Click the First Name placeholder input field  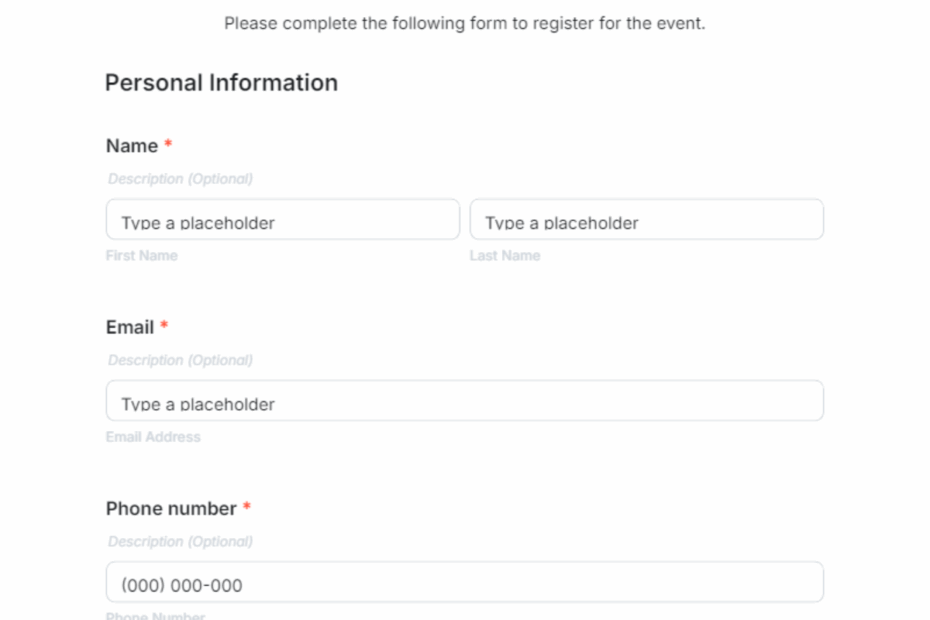(282, 219)
